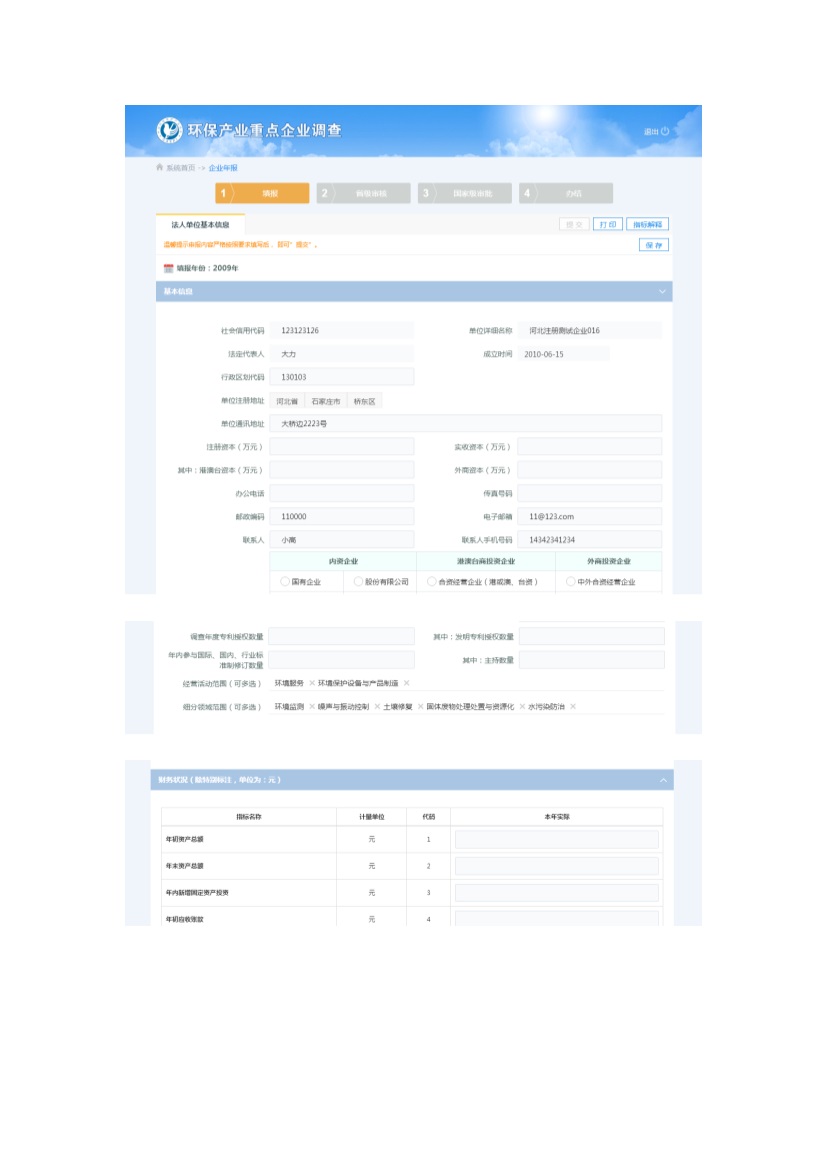Click the calendar icon next to 填报年份
827x1169 pixels.
168,268
